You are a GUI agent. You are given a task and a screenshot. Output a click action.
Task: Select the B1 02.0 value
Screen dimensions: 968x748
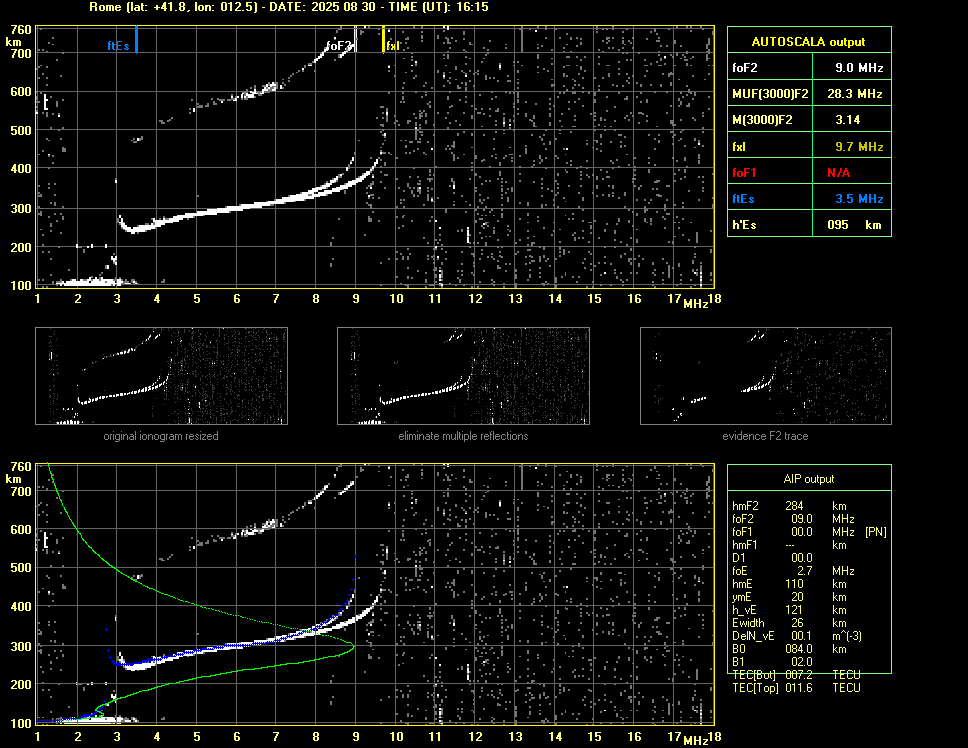coord(802,662)
